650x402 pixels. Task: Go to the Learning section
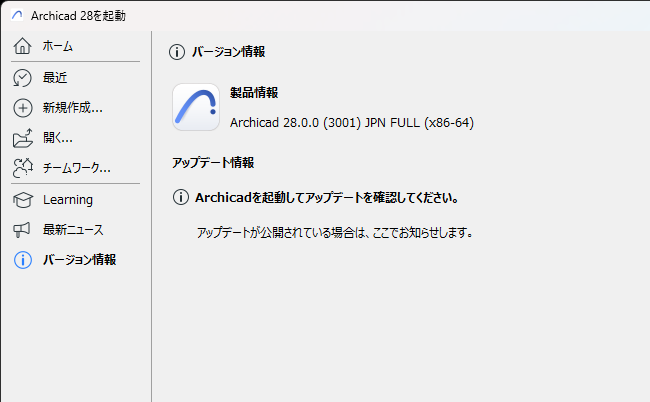[68, 199]
